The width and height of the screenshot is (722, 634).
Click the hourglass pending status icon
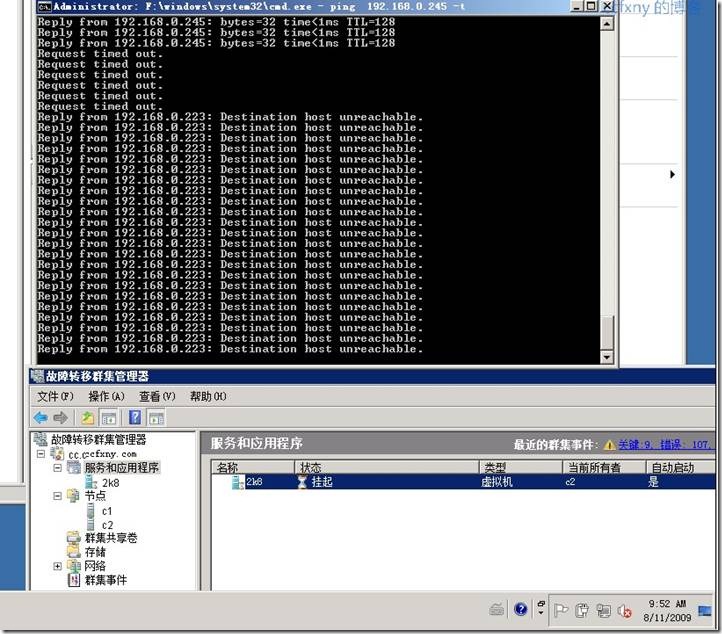(303, 482)
